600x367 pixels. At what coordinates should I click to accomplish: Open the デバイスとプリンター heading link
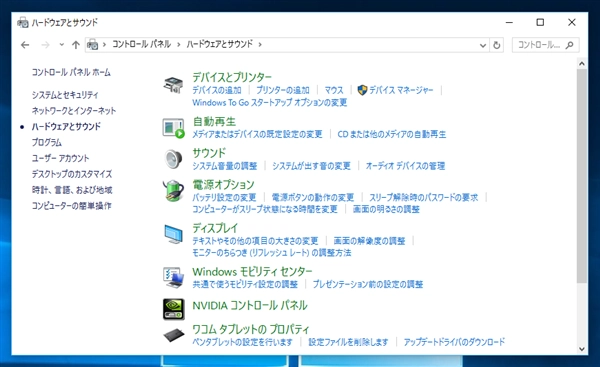(x=232, y=77)
